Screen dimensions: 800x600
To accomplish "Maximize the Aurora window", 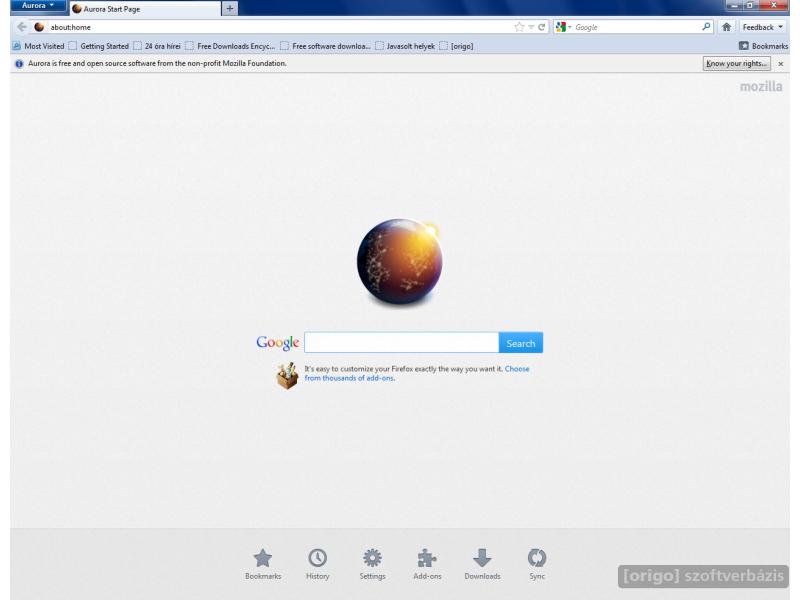I will [750, 5].
